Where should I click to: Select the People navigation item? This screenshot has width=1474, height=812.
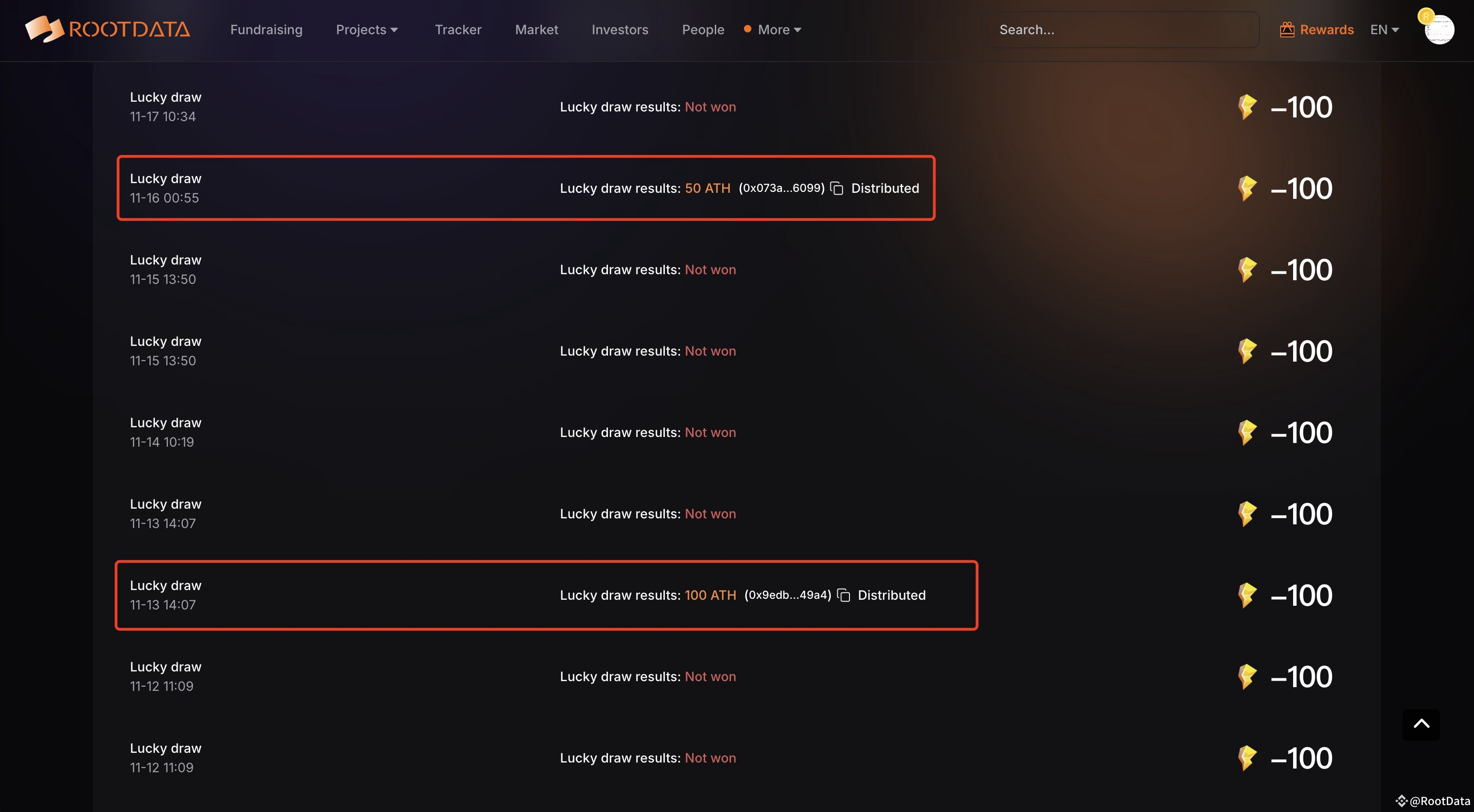[x=703, y=29]
